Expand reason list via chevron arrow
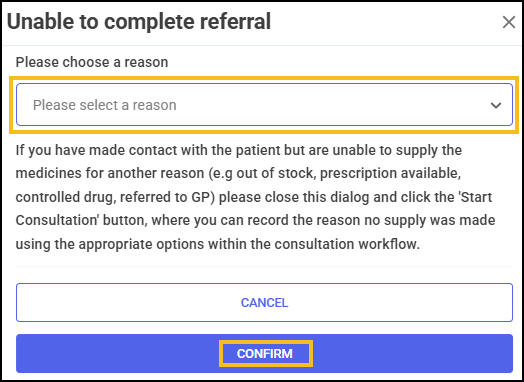524x382 pixels. coord(496,106)
